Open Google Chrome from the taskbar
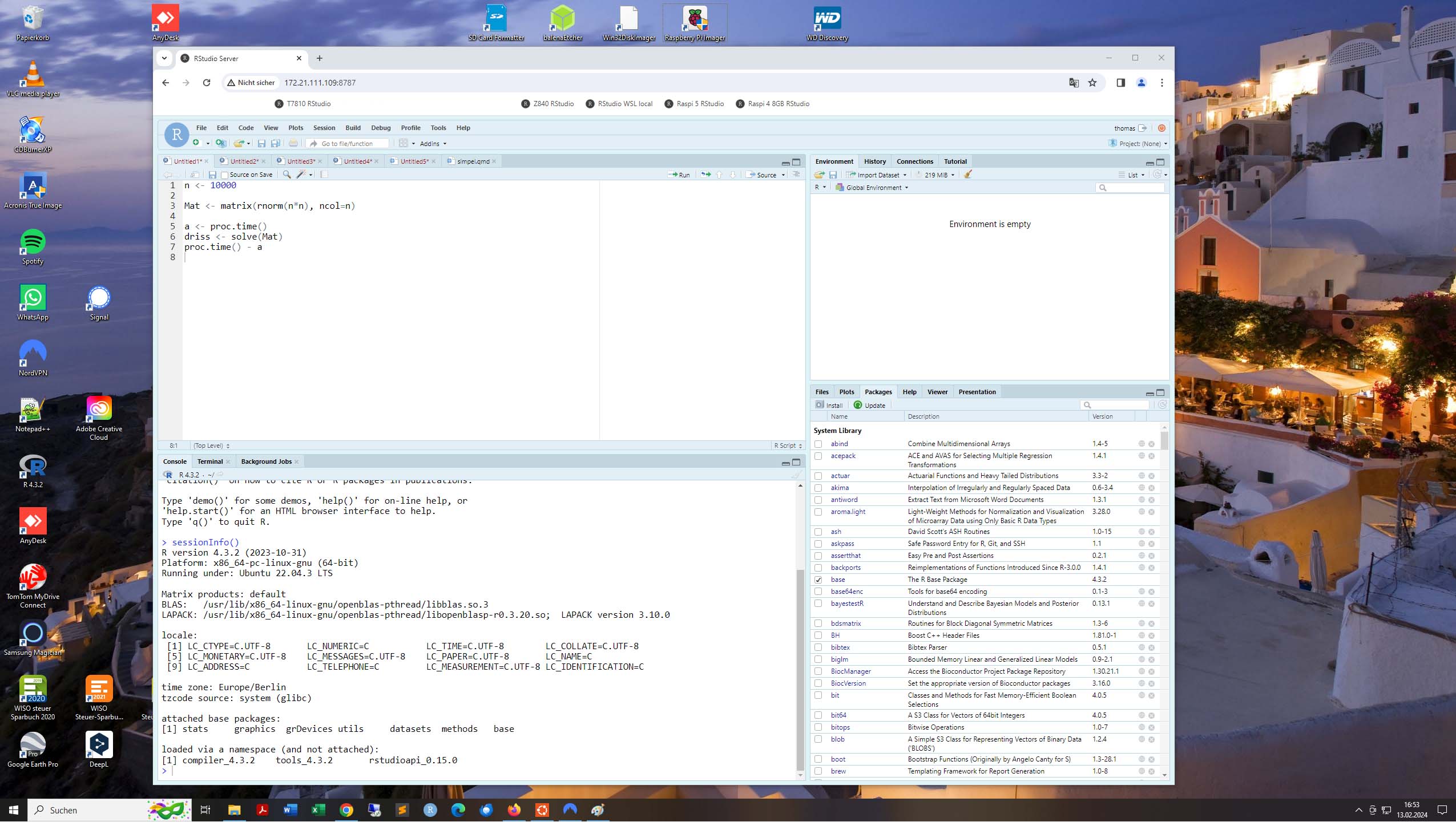This screenshot has width=1456, height=822. [346, 809]
